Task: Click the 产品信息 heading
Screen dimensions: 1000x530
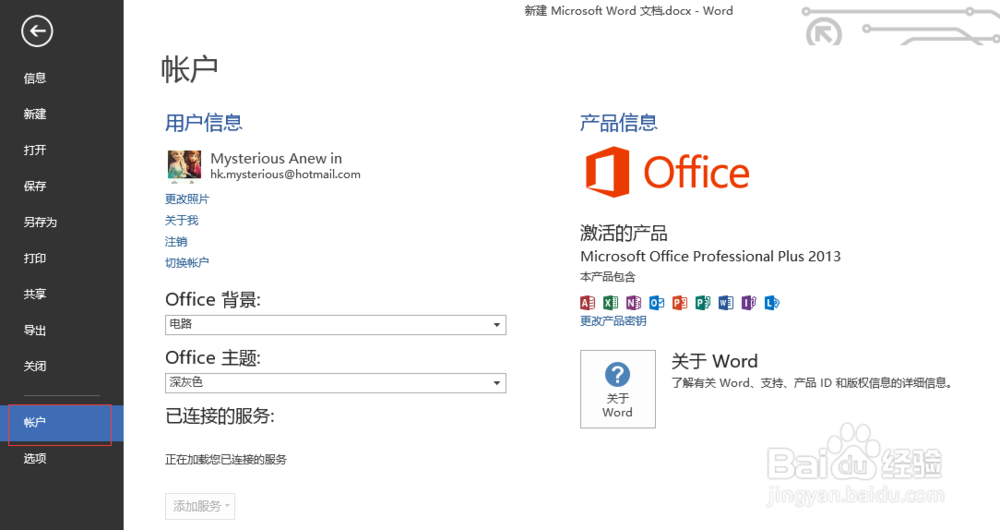Action: coord(619,122)
